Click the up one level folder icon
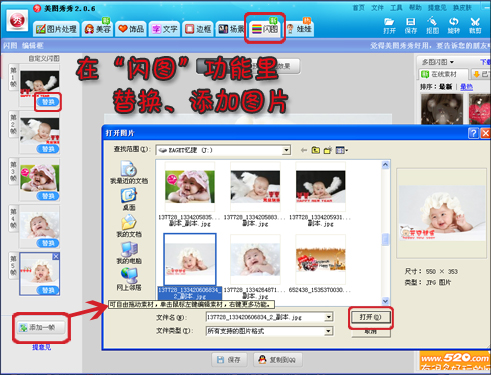This screenshot has width=491, height=375. (x=315, y=150)
